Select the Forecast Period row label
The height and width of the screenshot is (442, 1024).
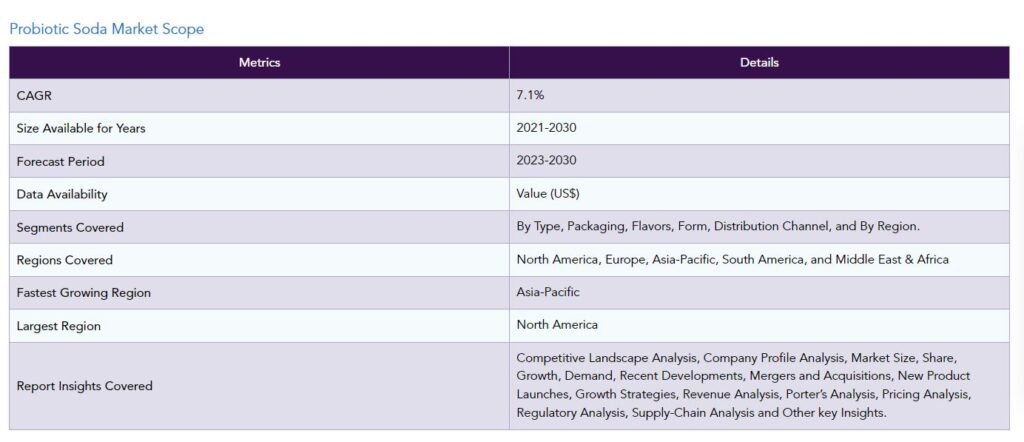[60, 161]
